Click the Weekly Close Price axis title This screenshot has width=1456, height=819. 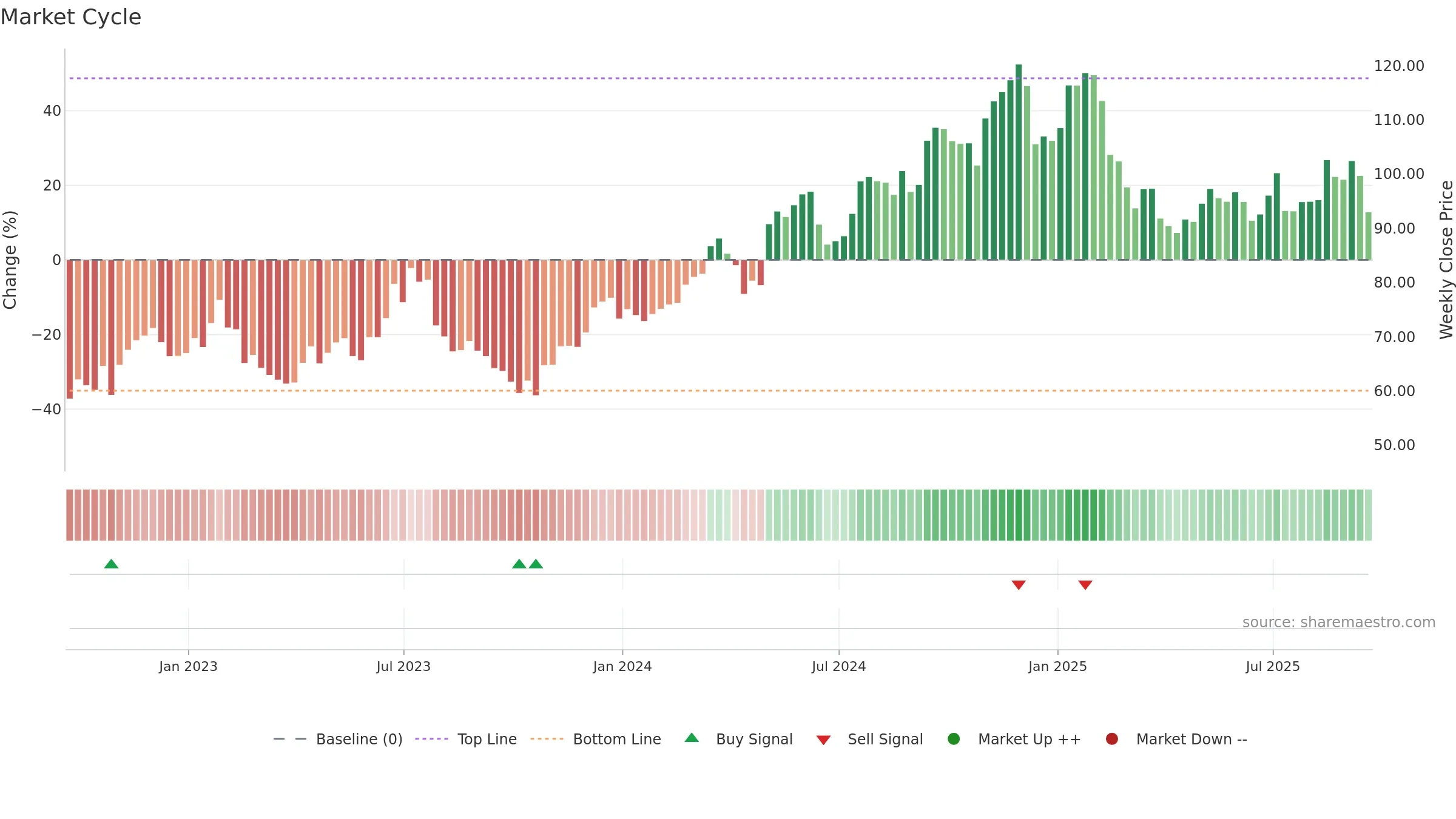[x=1446, y=260]
